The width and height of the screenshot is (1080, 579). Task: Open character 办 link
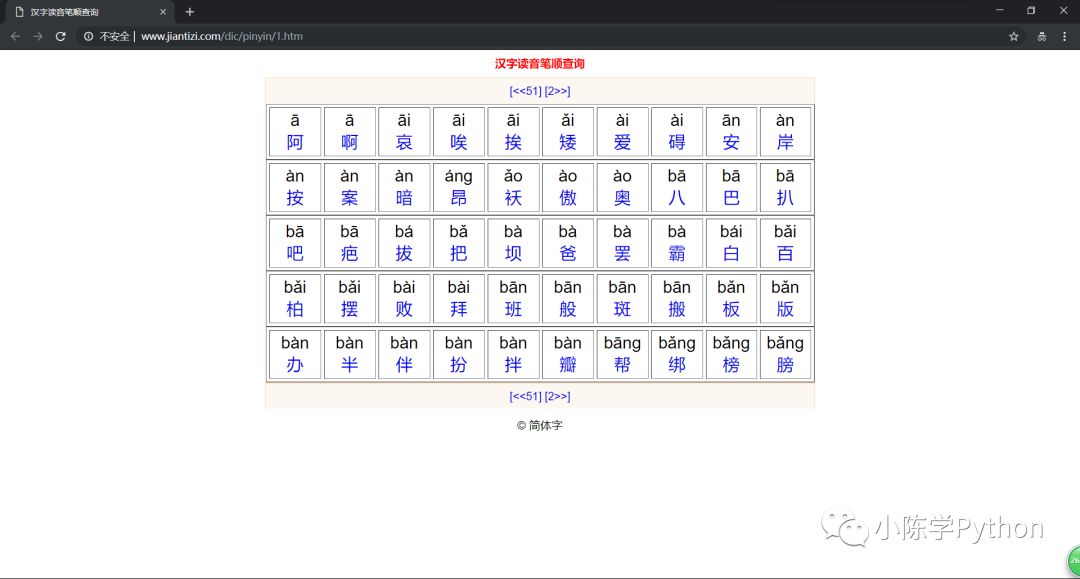[x=295, y=366]
